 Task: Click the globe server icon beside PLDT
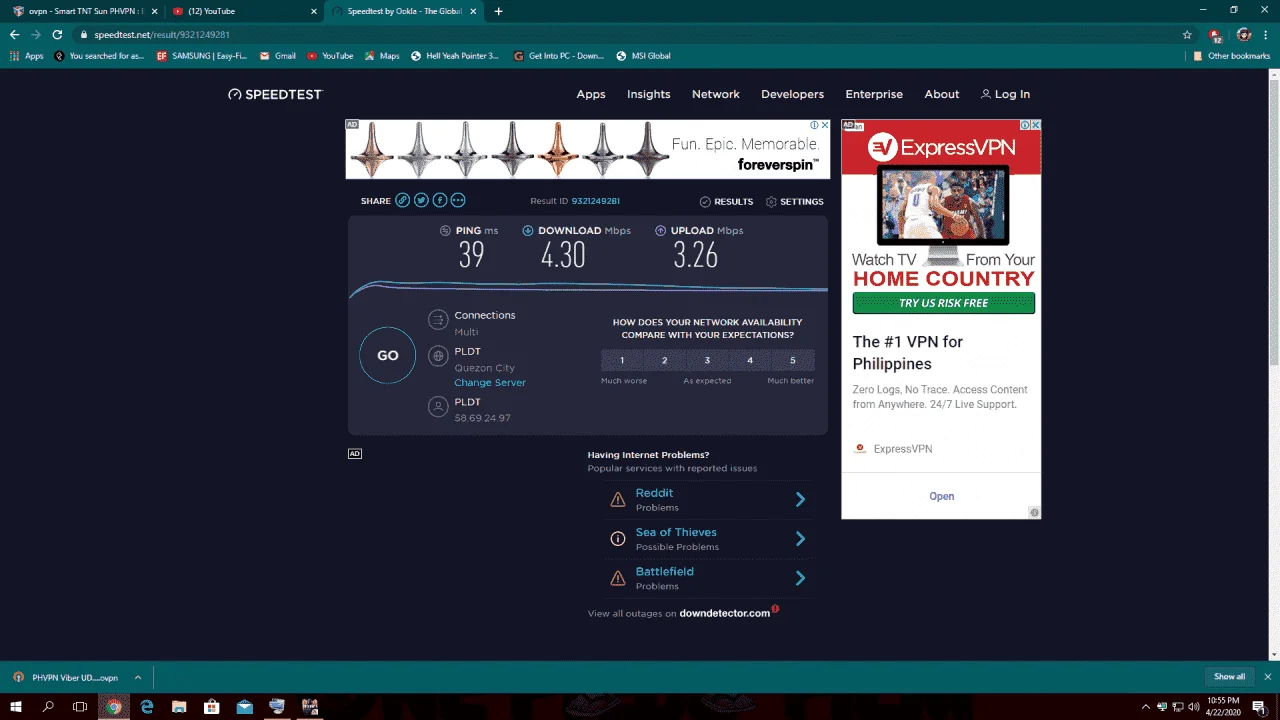pyautogui.click(x=437, y=356)
